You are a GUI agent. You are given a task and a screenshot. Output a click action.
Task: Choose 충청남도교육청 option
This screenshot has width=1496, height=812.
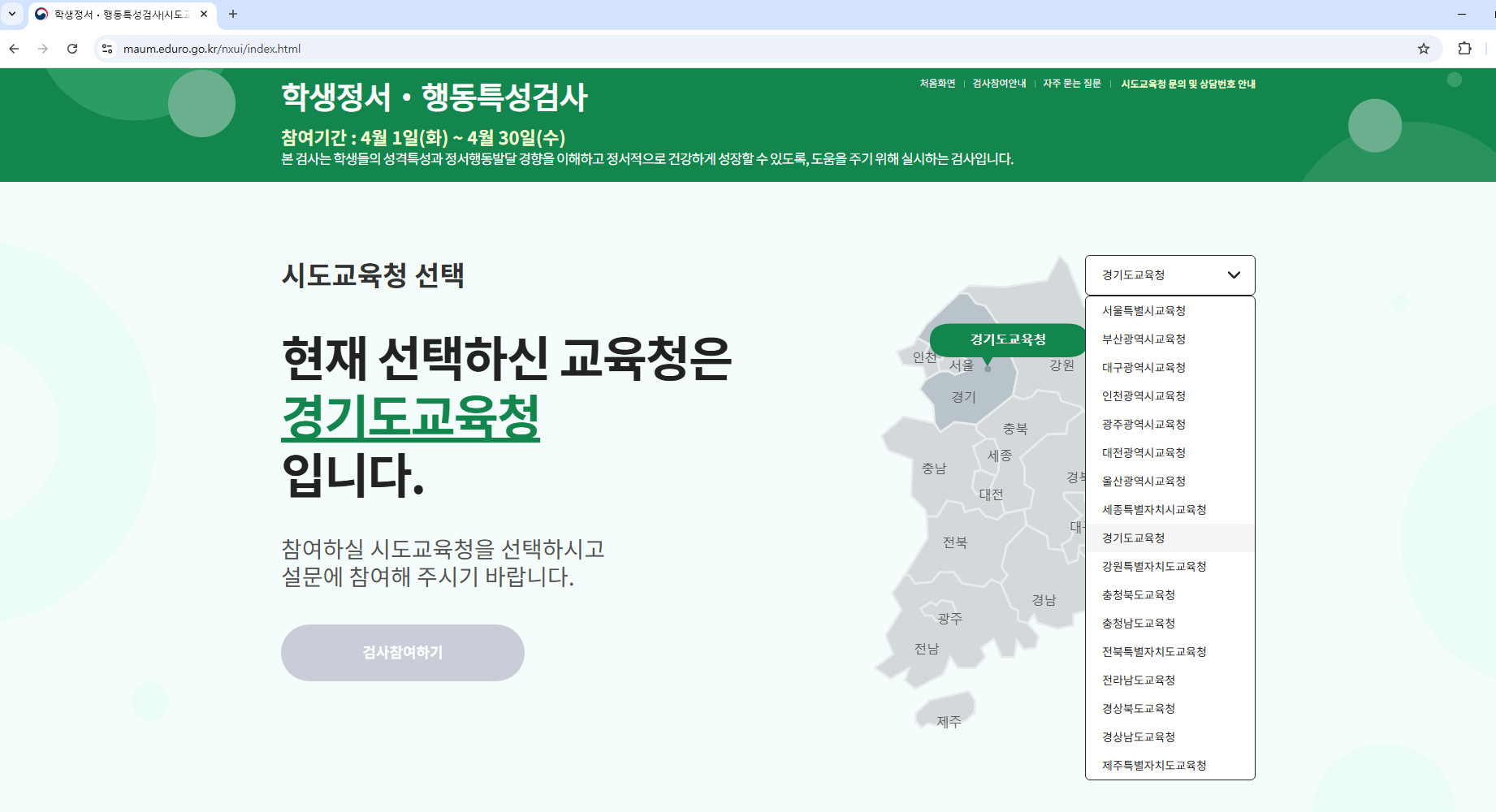click(1170, 624)
